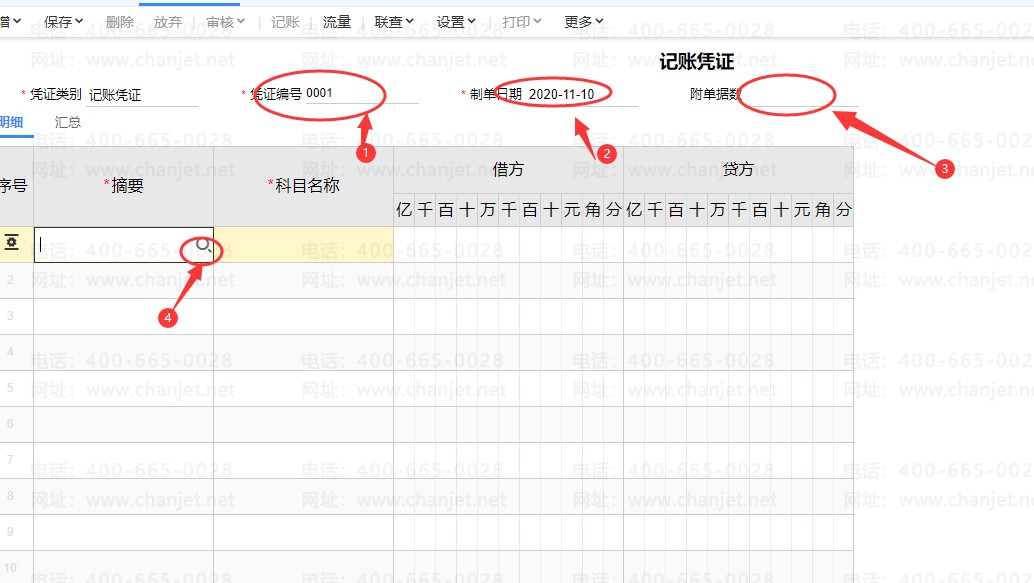Click the 删除 toolbar button
The image size is (1034, 583).
tap(120, 22)
